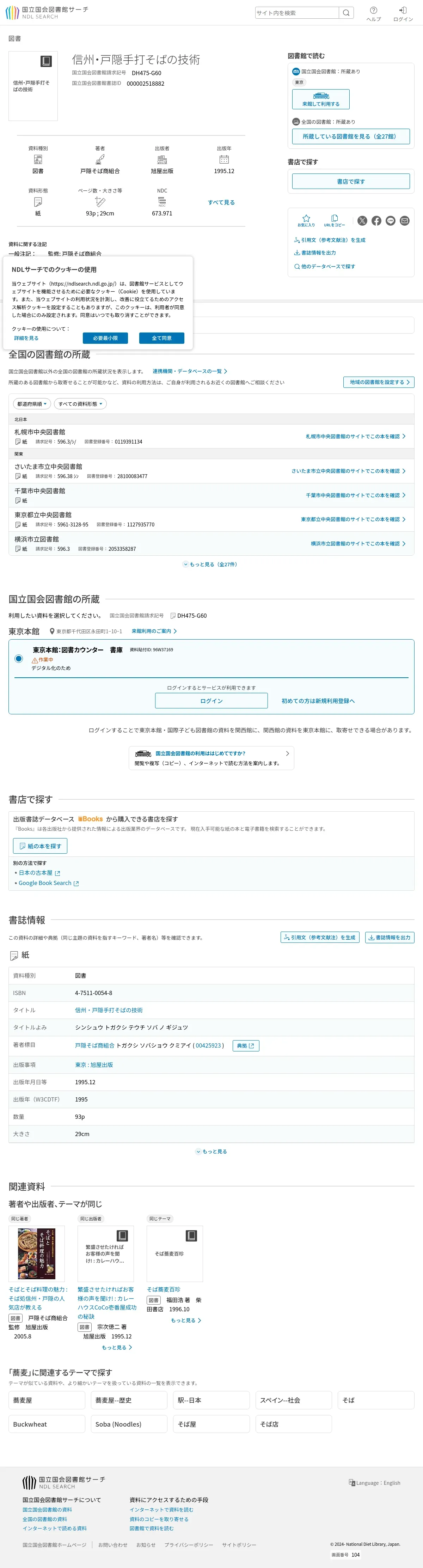
Task: Open 札幌市中央図書館のサイトでこの本を確認
Action: tap(355, 437)
